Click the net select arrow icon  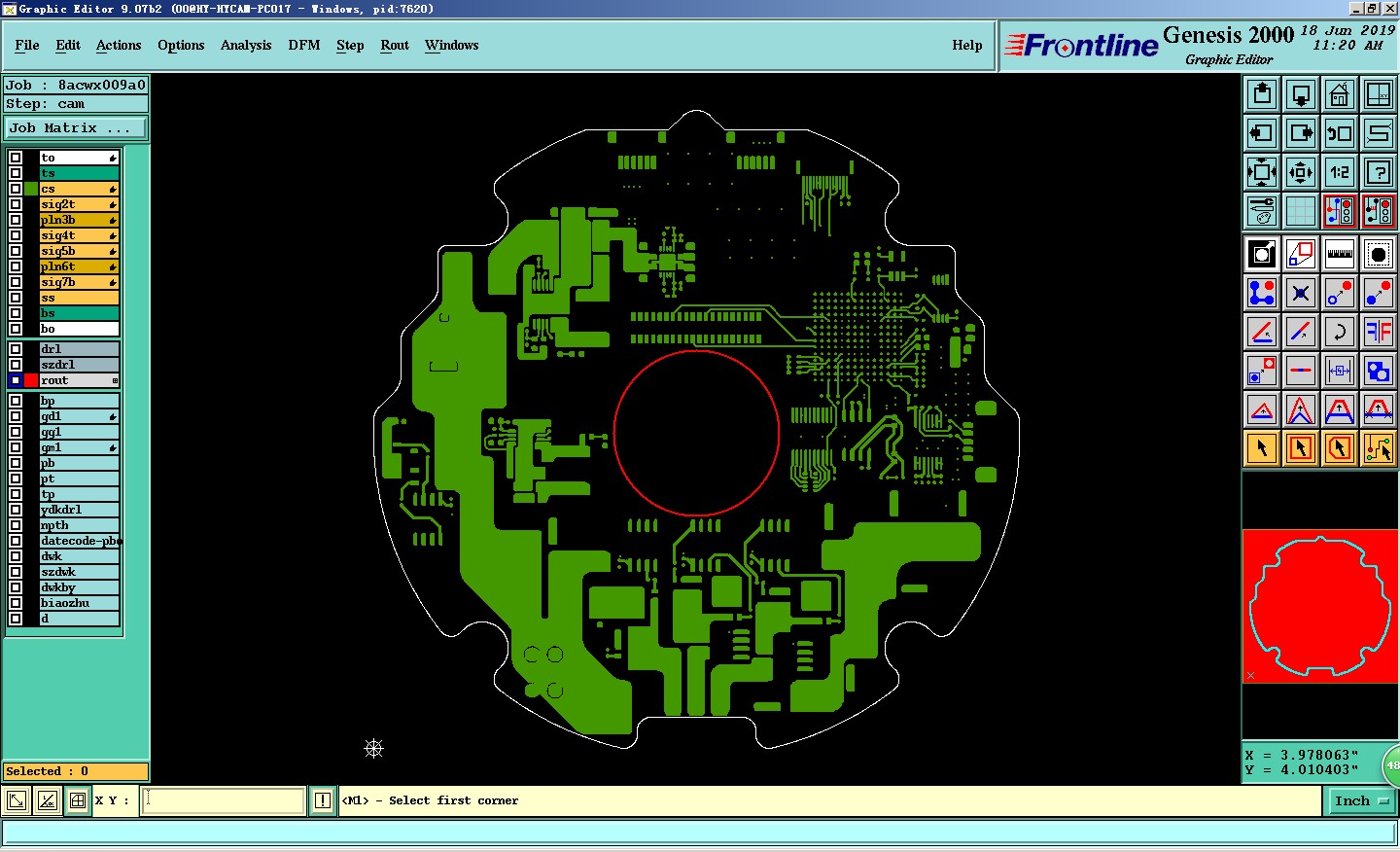tap(1379, 448)
